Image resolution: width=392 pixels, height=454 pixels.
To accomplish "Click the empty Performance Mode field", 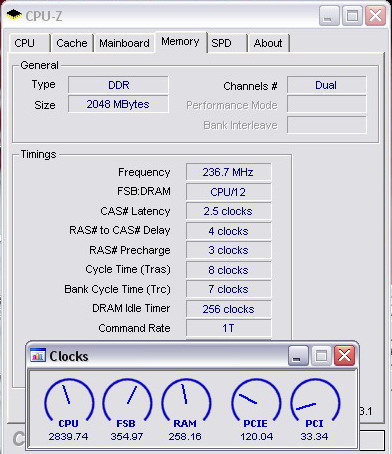I will (x=326, y=105).
